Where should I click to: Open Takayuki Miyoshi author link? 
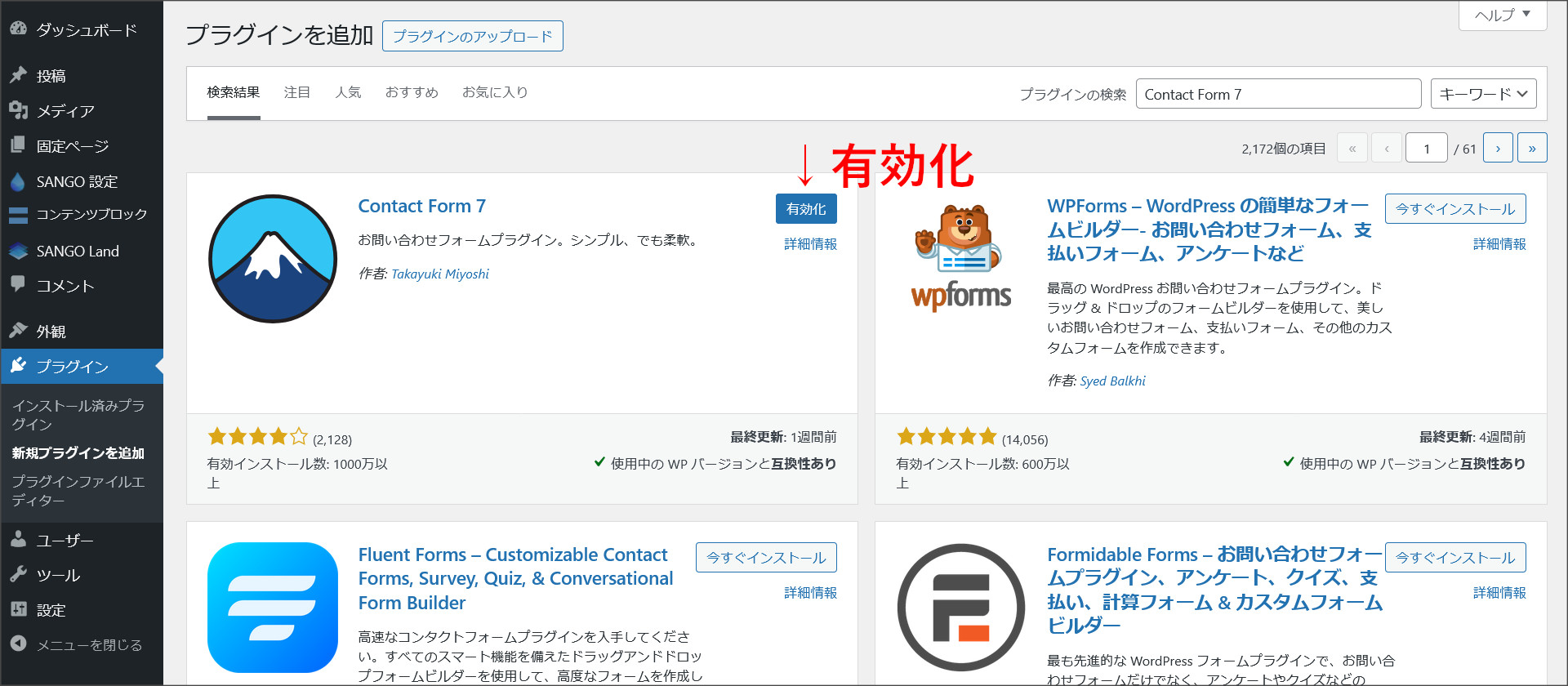click(440, 274)
